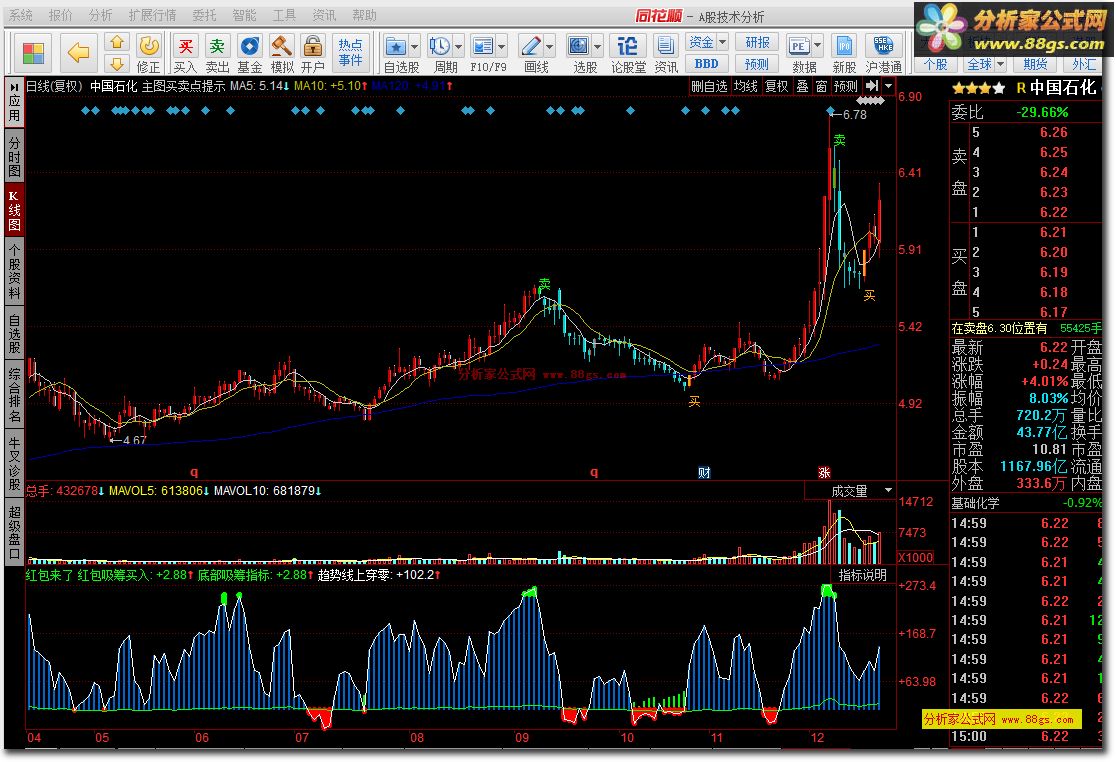Open 指标说明 indicator description
Image resolution: width=1116 pixels, height=762 pixels.
(x=863, y=575)
